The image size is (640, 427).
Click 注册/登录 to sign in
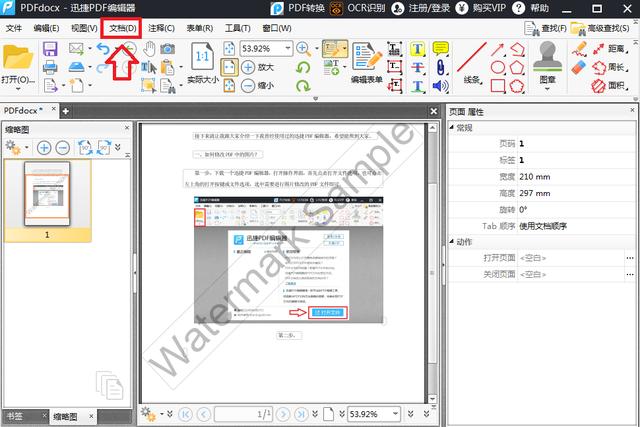point(420,8)
